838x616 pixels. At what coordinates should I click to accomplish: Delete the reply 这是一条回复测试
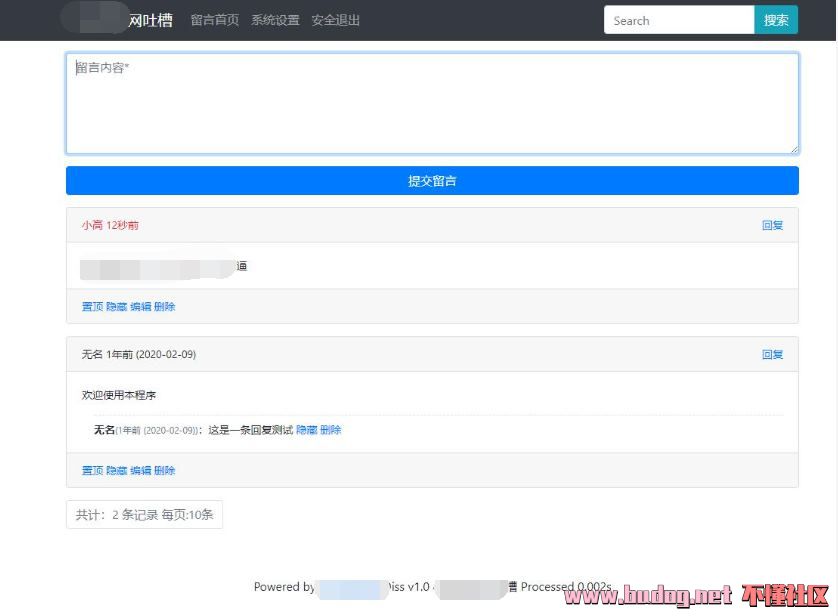click(x=331, y=430)
